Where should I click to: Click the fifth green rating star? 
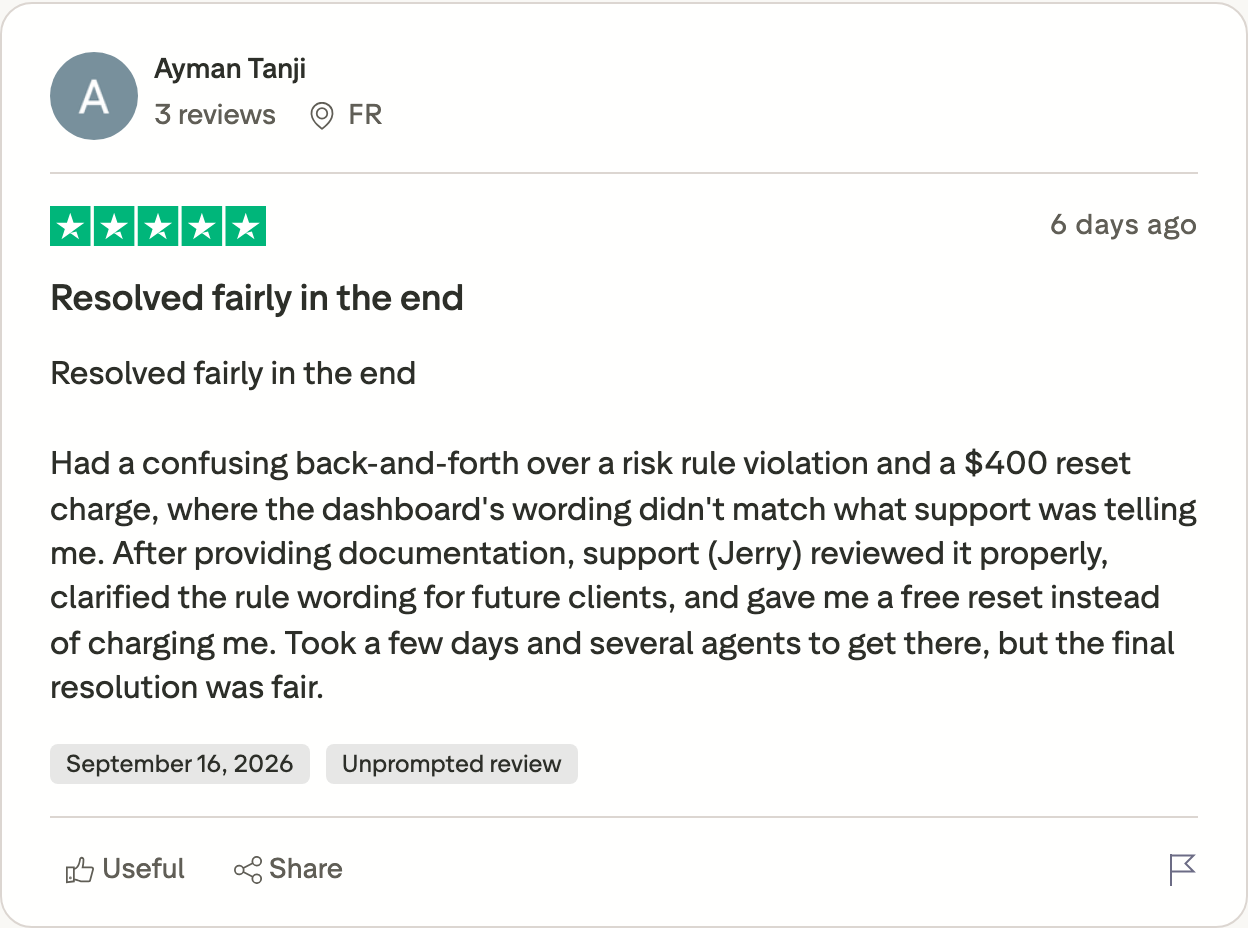pos(244,226)
